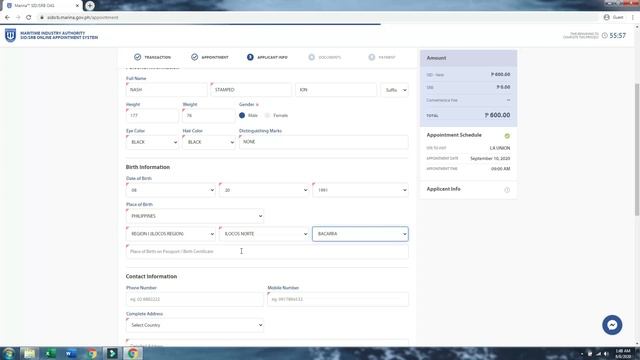Open the birth month dropdown
640x360 pixels.
[x=171, y=190]
